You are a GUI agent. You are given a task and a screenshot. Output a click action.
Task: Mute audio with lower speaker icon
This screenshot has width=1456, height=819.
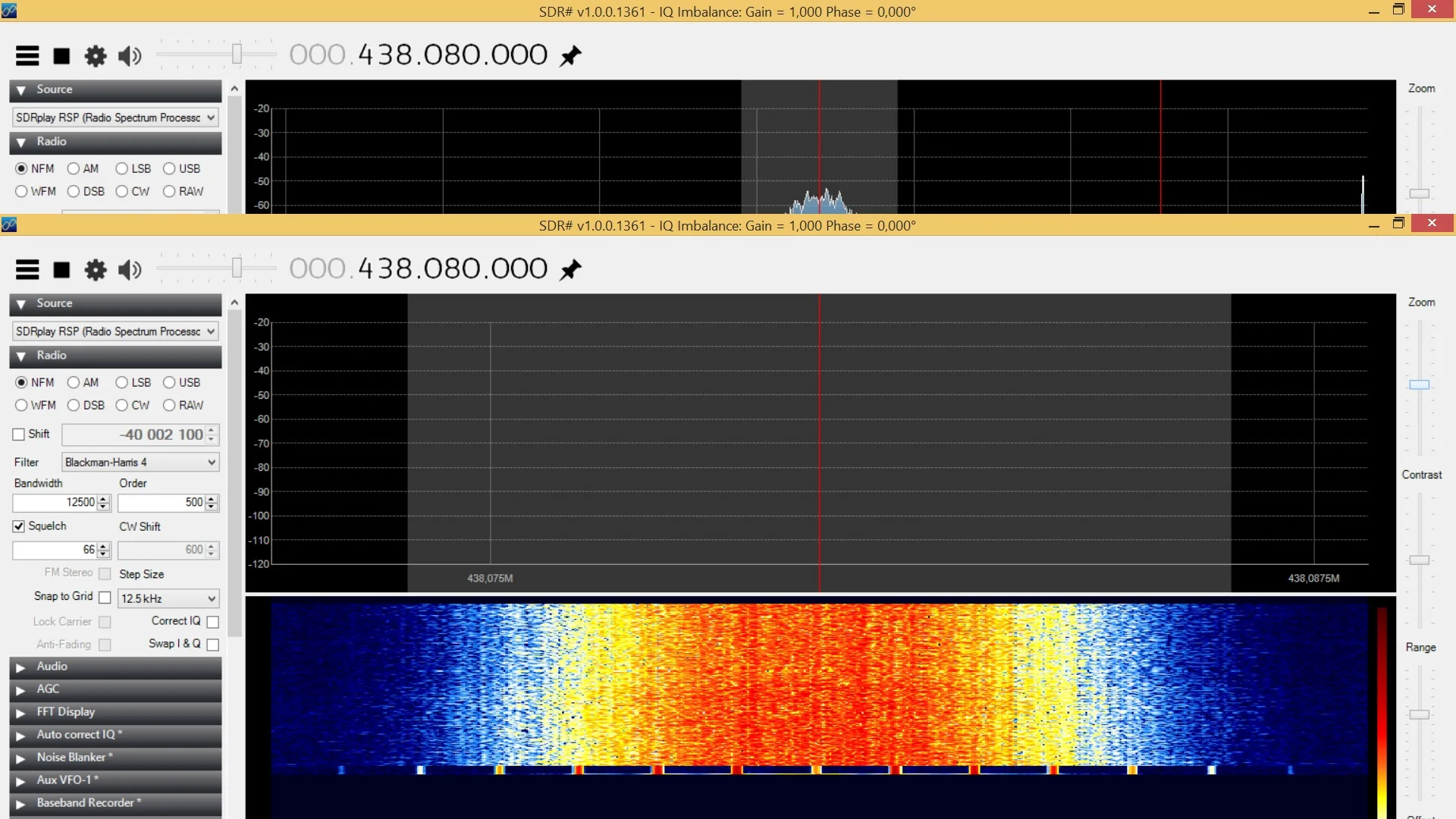click(x=130, y=269)
